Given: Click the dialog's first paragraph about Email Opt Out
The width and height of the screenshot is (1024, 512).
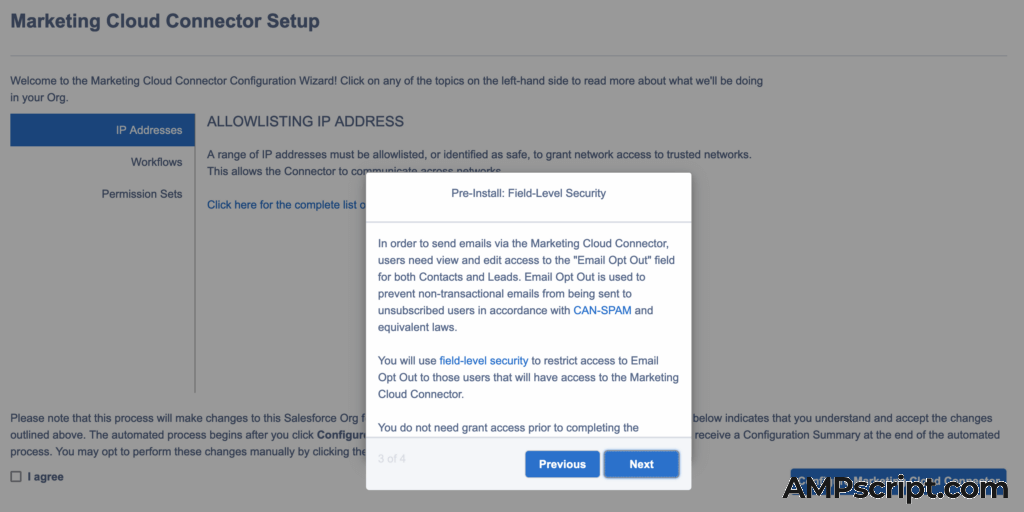Looking at the screenshot, I should (x=527, y=285).
